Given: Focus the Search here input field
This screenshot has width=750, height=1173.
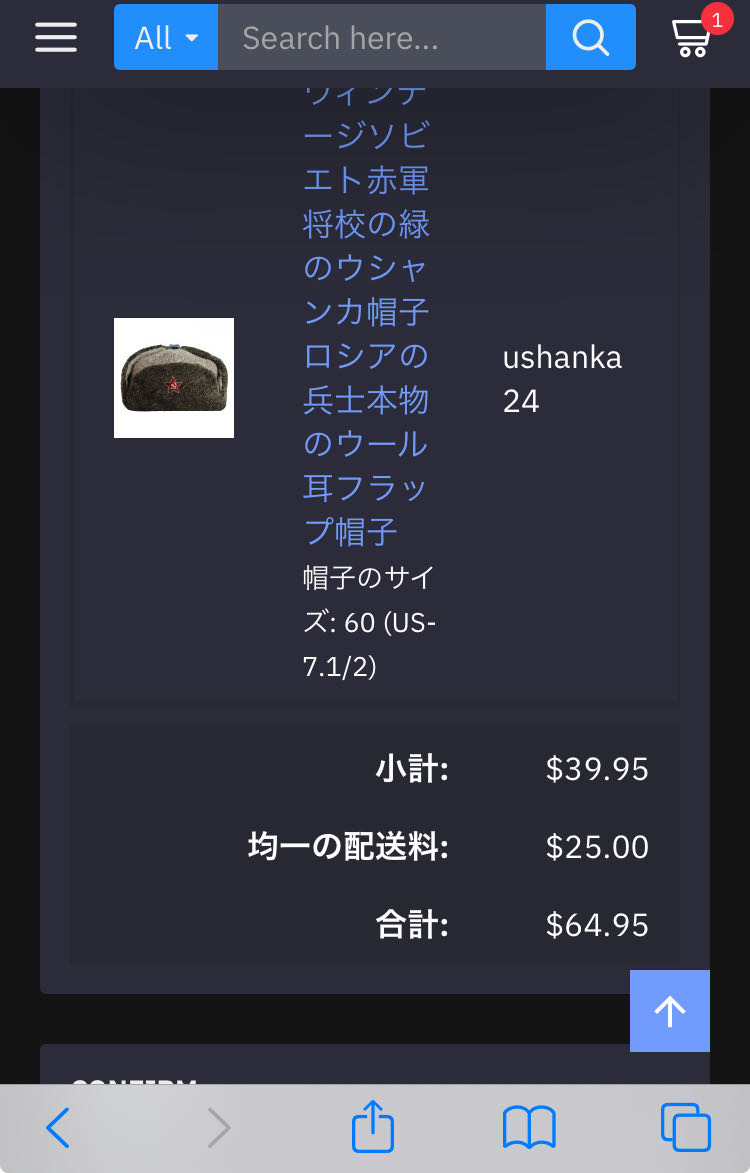Looking at the screenshot, I should pos(381,38).
